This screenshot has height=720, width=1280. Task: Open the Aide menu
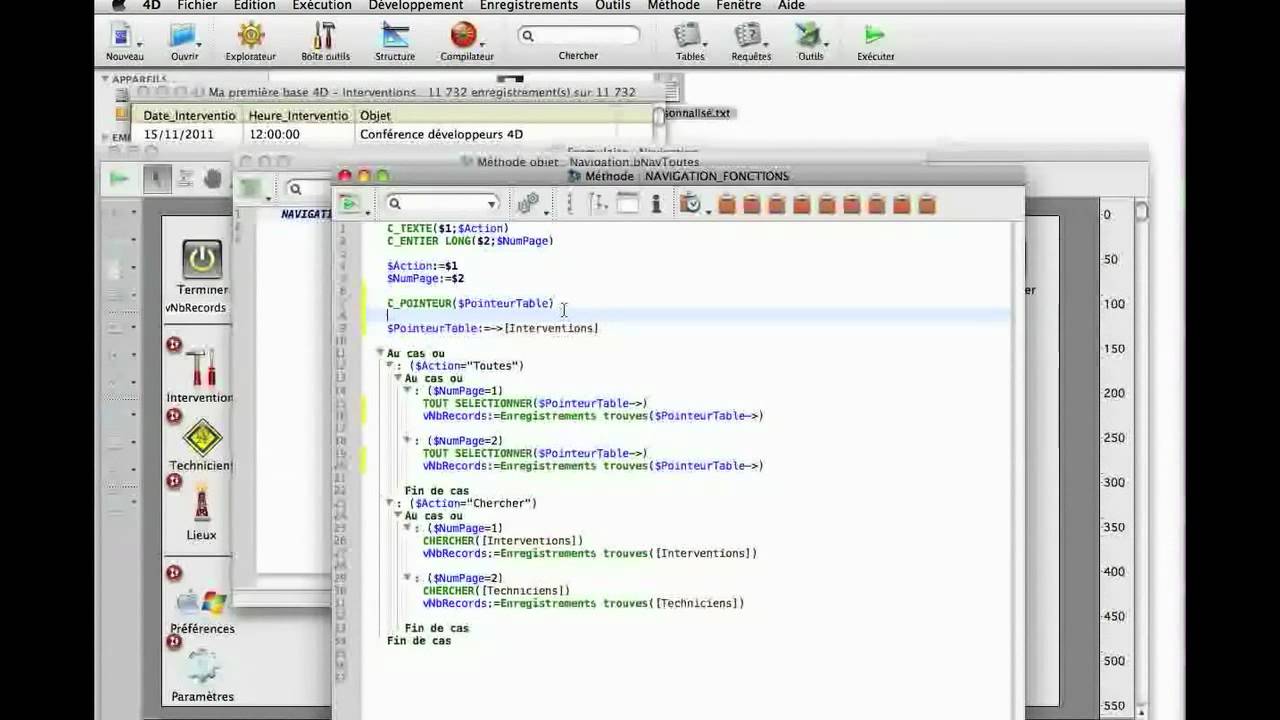(791, 5)
